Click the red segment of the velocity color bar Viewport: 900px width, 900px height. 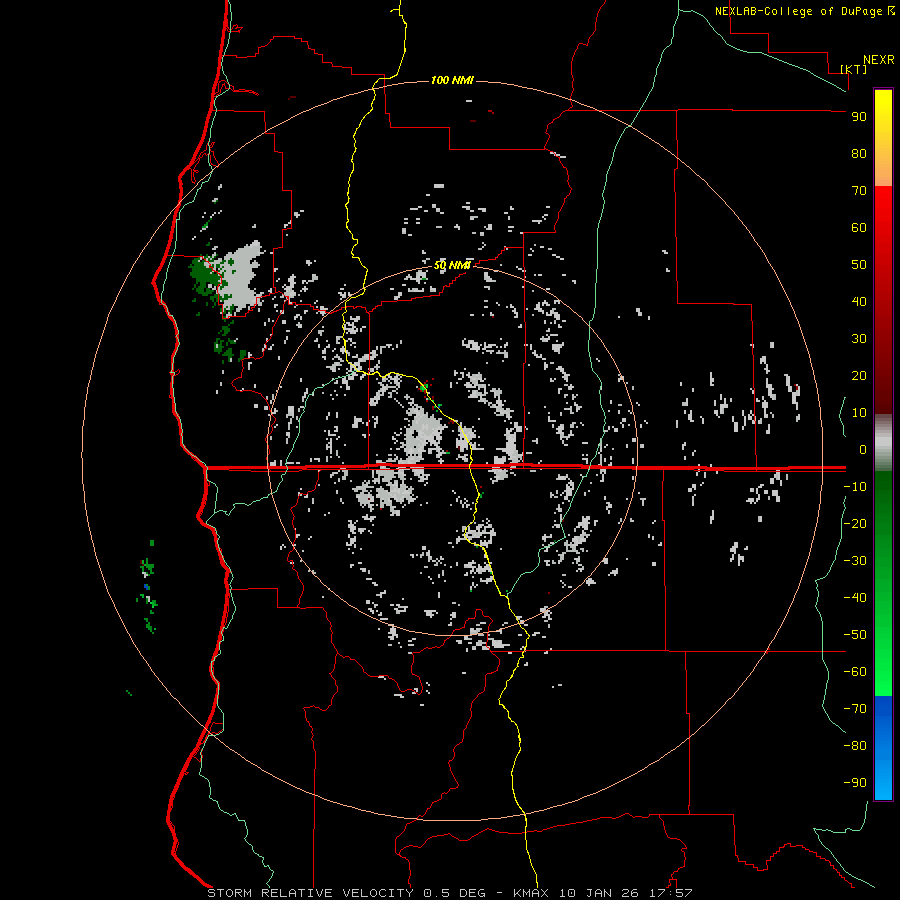click(883, 300)
